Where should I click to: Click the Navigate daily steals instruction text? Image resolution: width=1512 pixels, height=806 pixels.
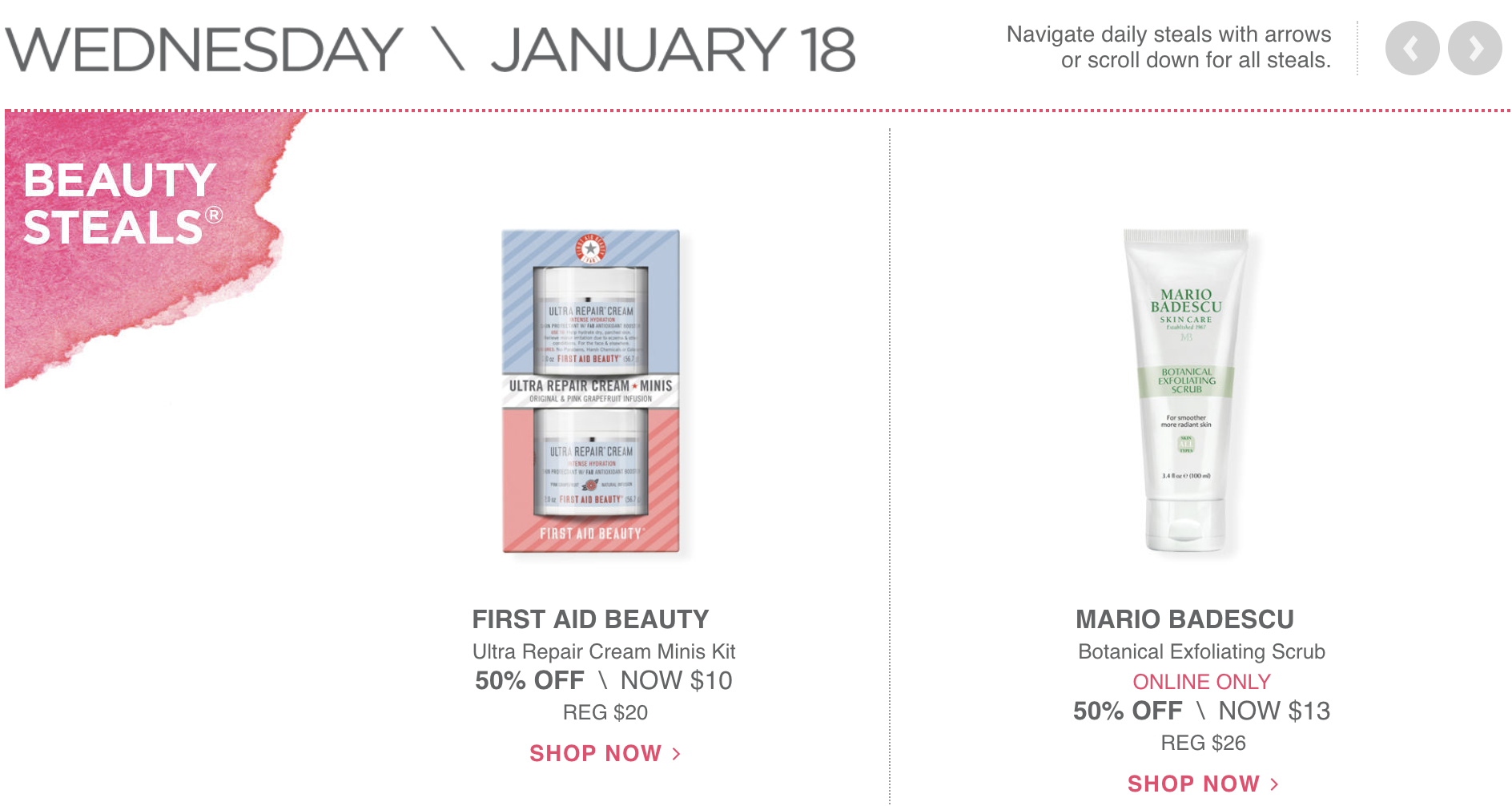[1168, 47]
